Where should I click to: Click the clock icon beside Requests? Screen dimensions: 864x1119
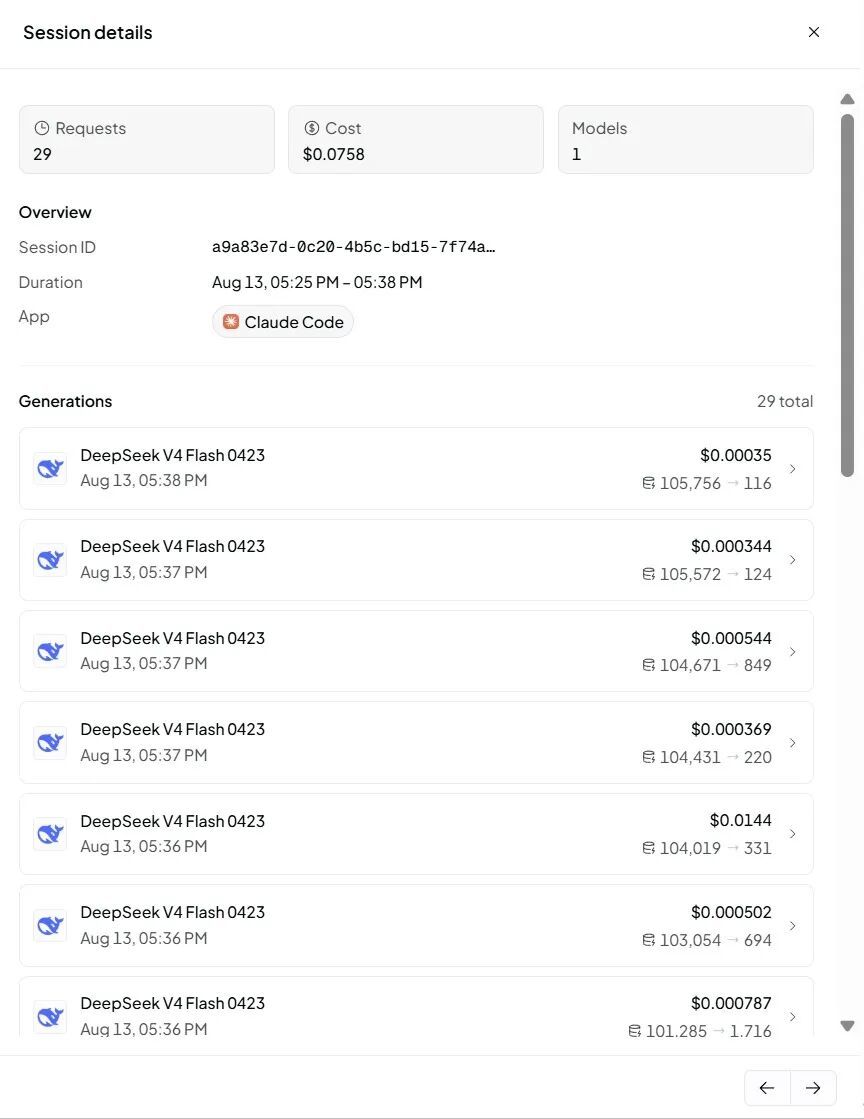coord(42,128)
